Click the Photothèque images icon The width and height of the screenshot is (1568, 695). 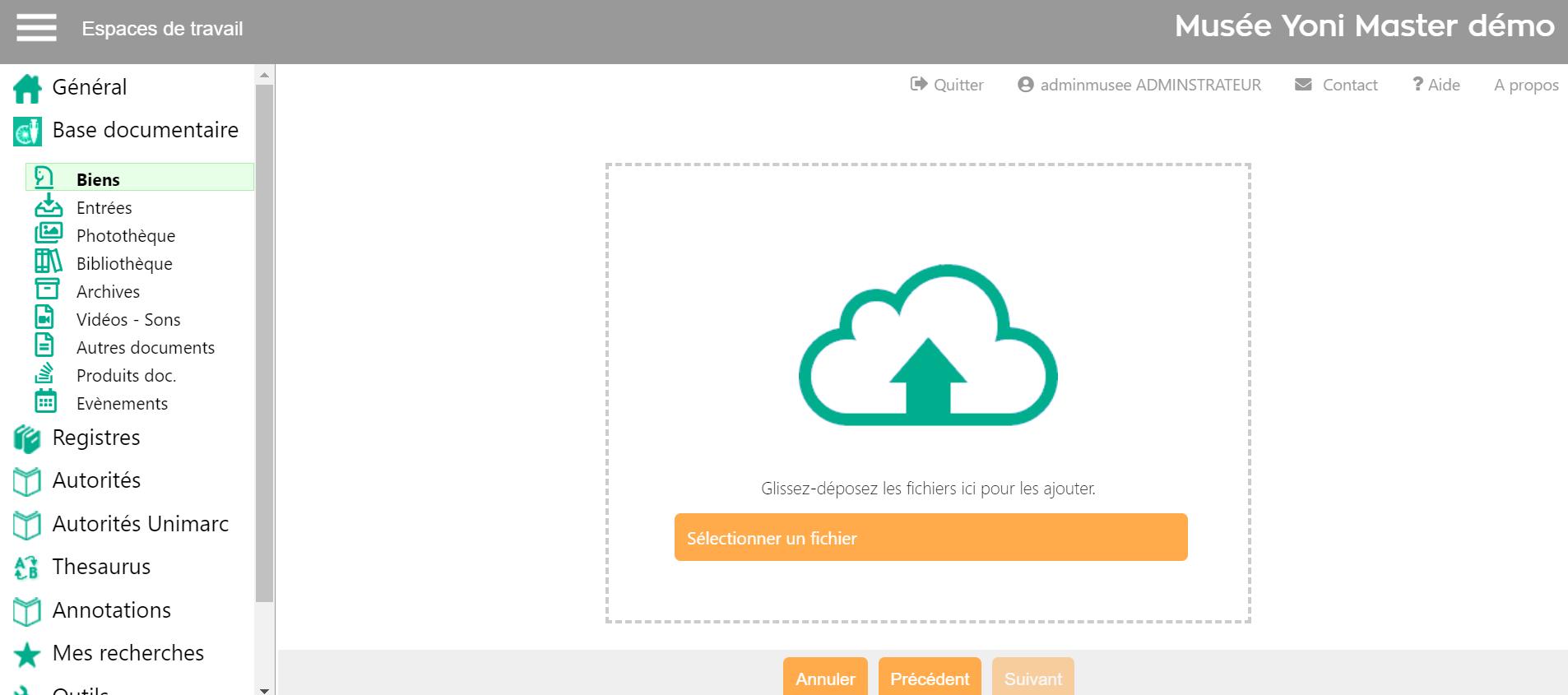(48, 234)
